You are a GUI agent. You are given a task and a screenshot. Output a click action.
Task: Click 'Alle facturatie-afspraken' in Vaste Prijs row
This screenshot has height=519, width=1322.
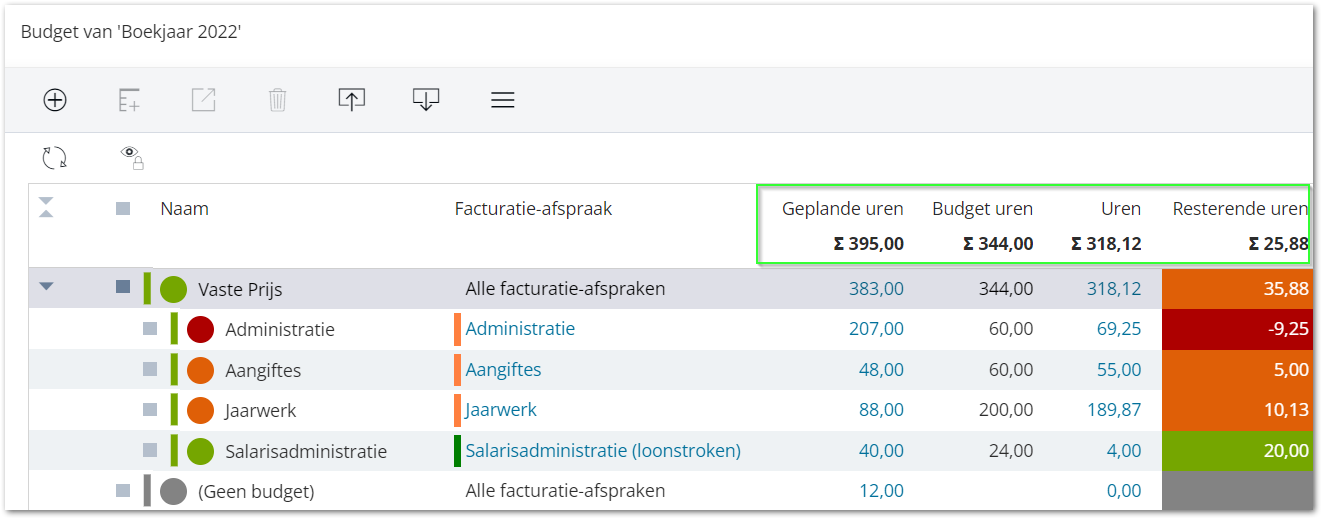[565, 288]
